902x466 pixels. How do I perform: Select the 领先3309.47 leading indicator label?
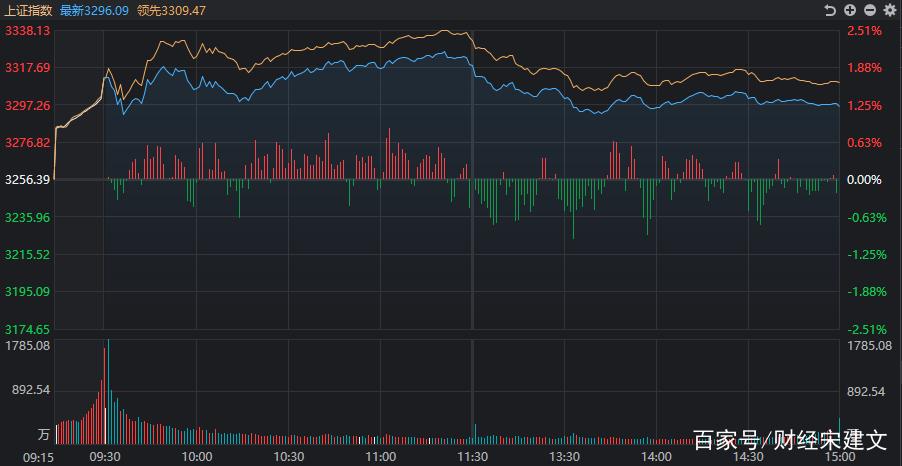171,10
